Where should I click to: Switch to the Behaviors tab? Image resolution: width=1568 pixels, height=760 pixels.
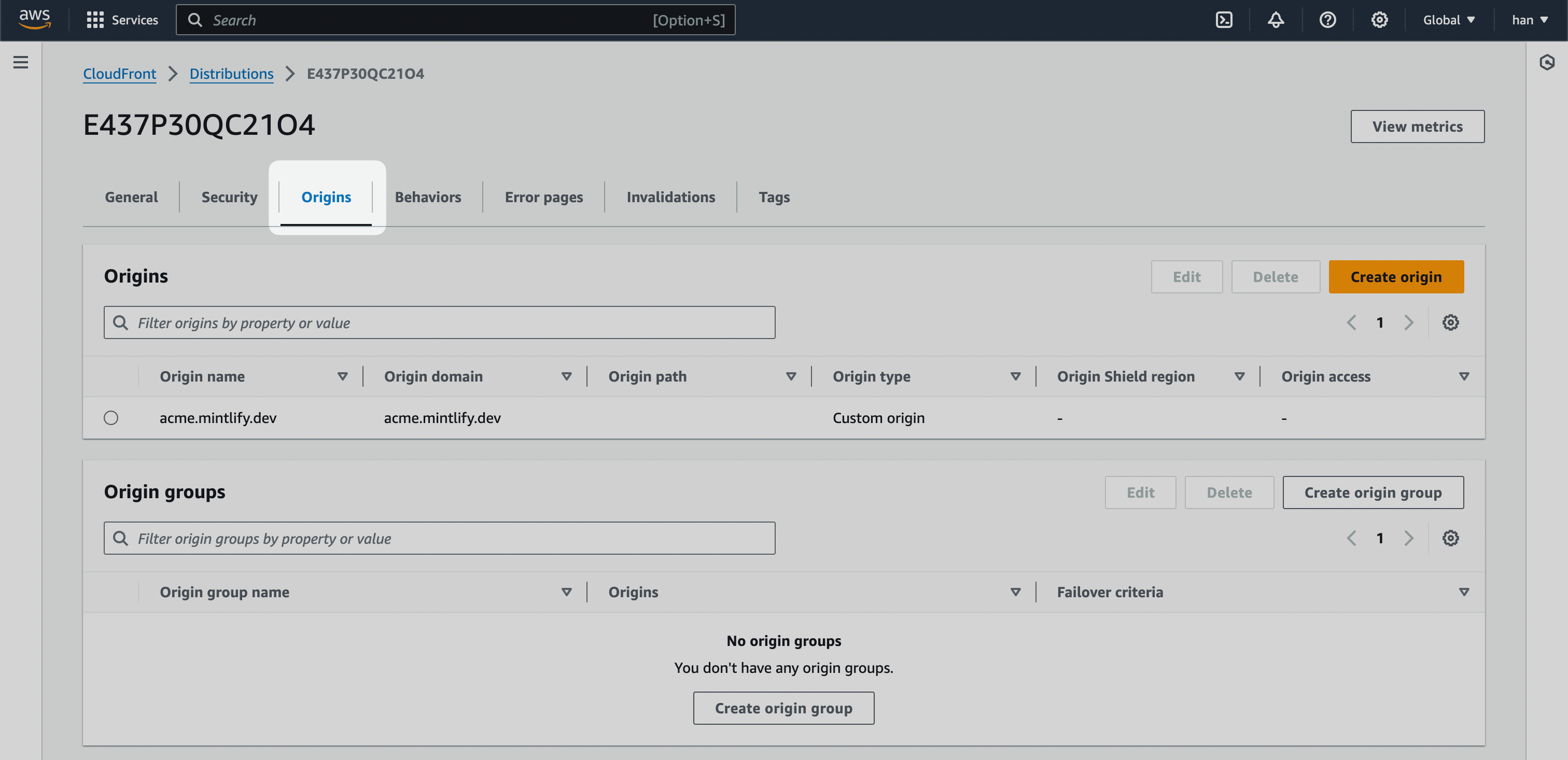[x=428, y=197]
